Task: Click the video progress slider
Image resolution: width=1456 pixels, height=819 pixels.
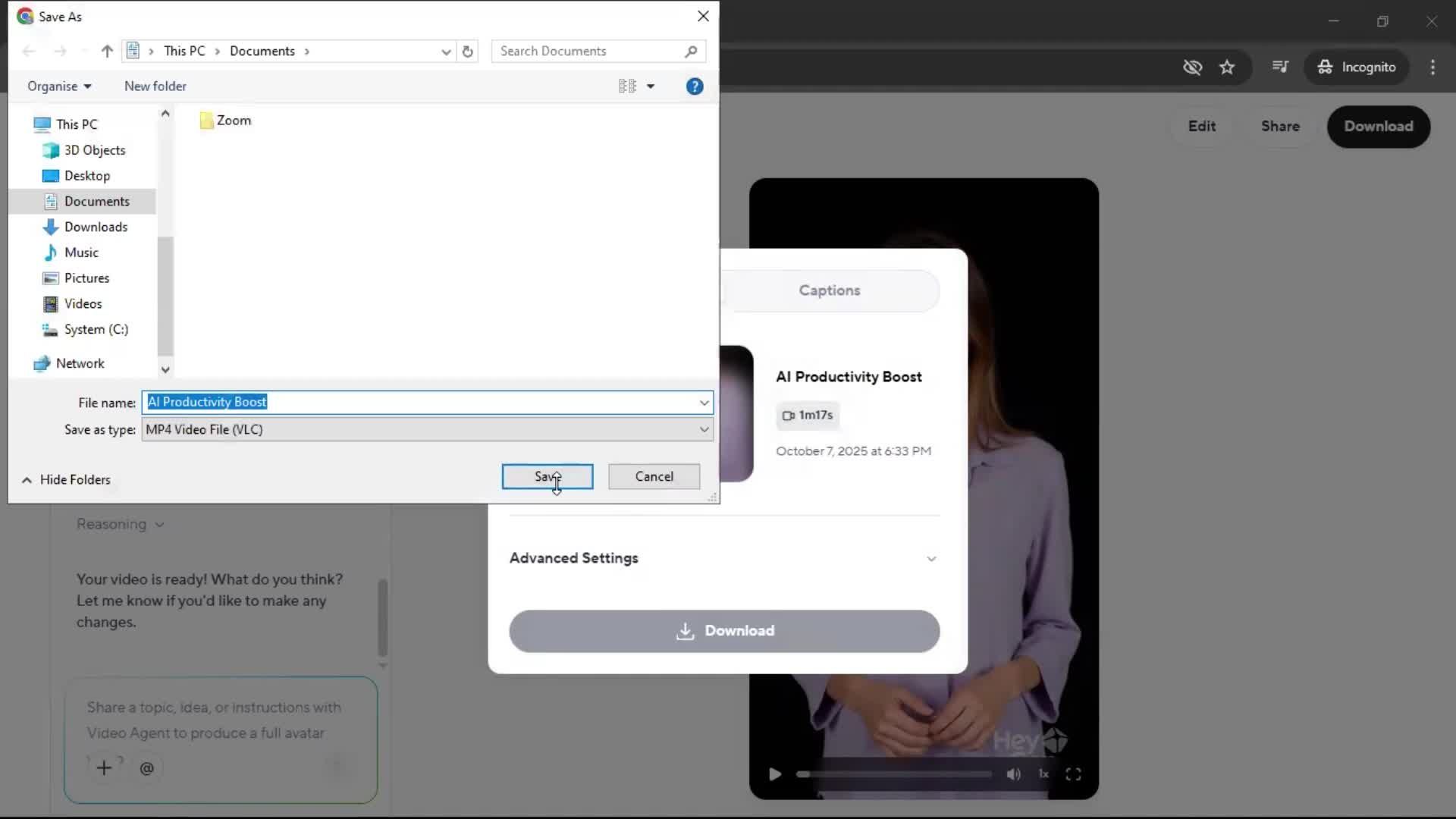Action: tap(895, 774)
